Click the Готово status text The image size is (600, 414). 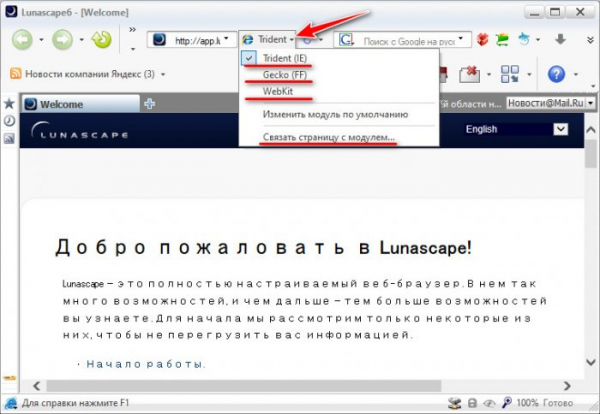tap(558, 403)
